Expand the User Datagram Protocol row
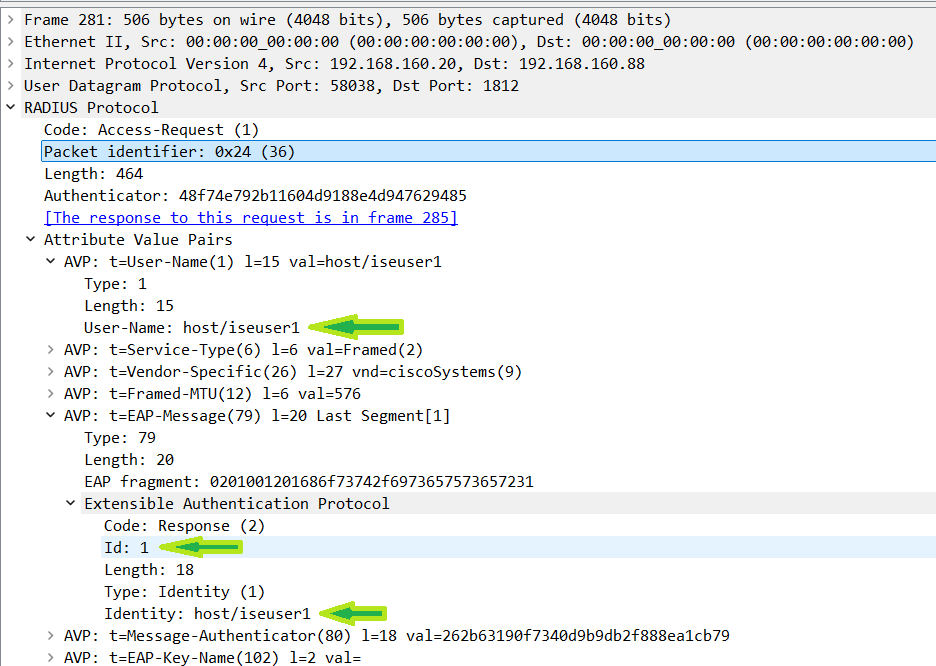The height and width of the screenshot is (666, 936). [10, 86]
